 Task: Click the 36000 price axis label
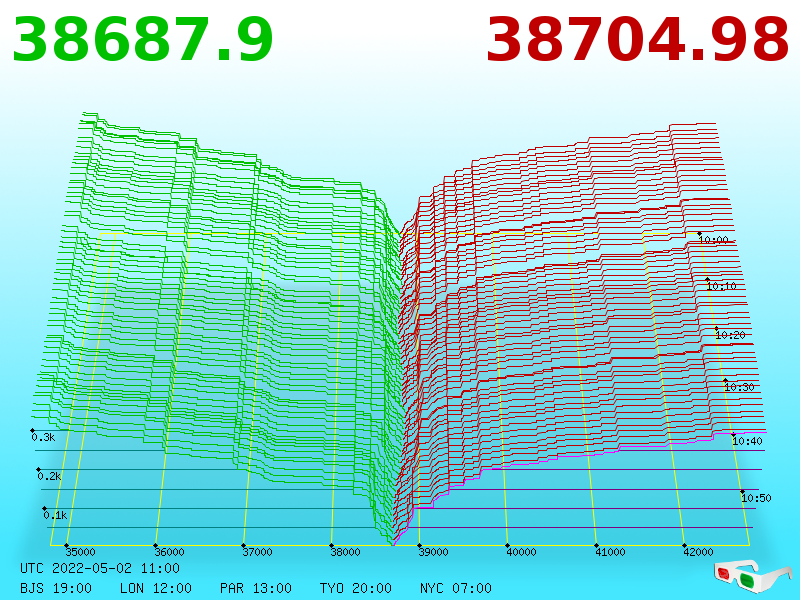point(169,552)
